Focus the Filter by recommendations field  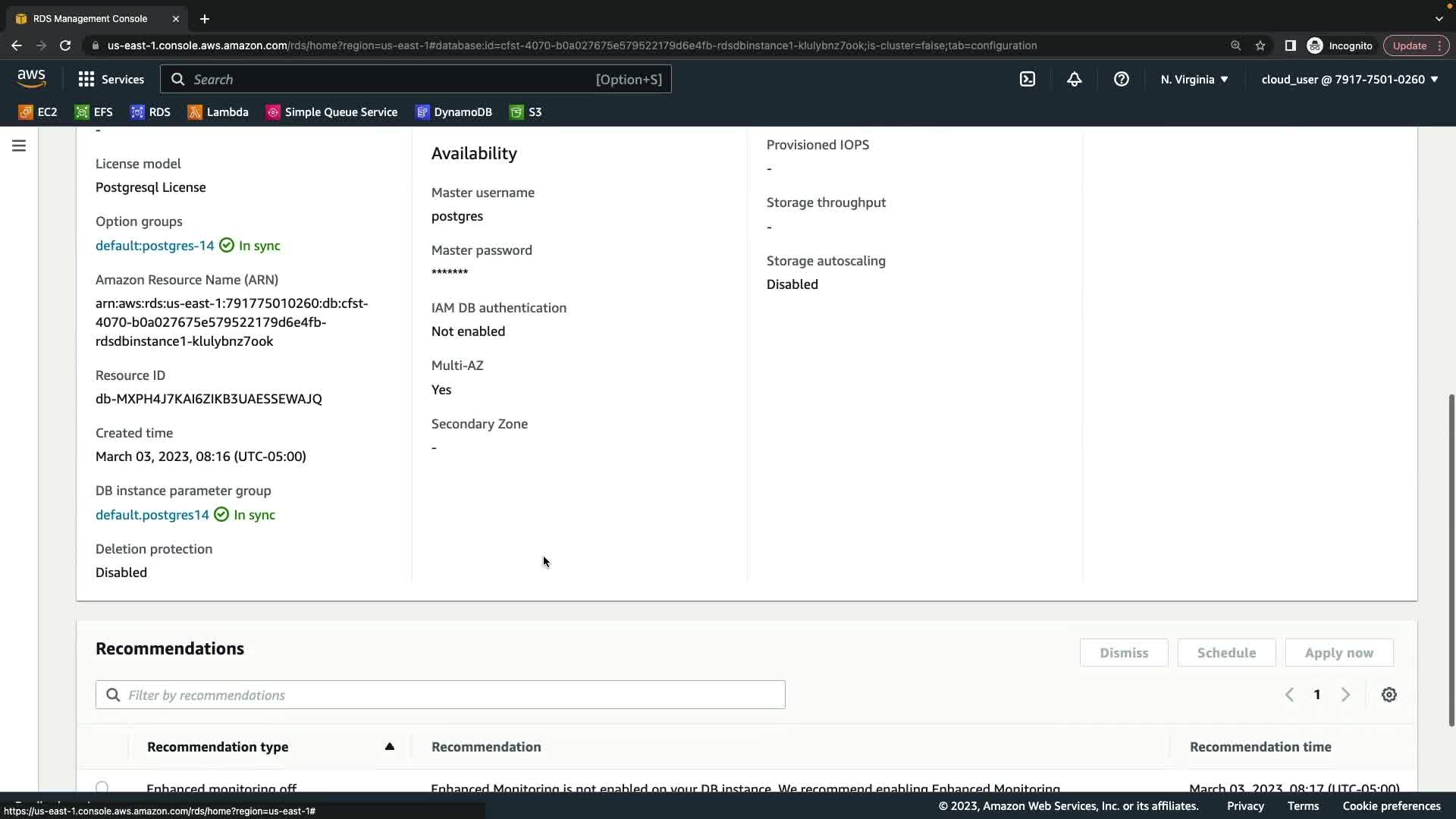(440, 695)
